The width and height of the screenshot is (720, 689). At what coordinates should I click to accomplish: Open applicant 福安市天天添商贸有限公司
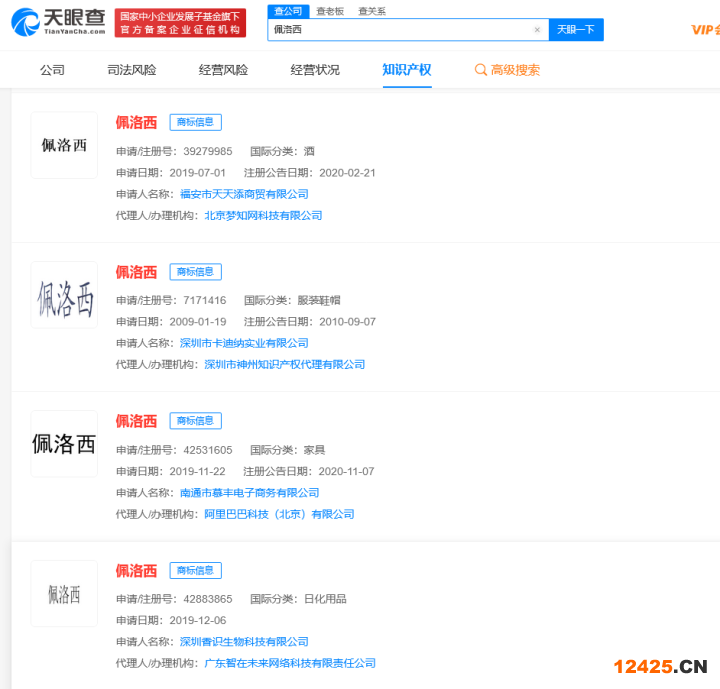[x=244, y=194]
